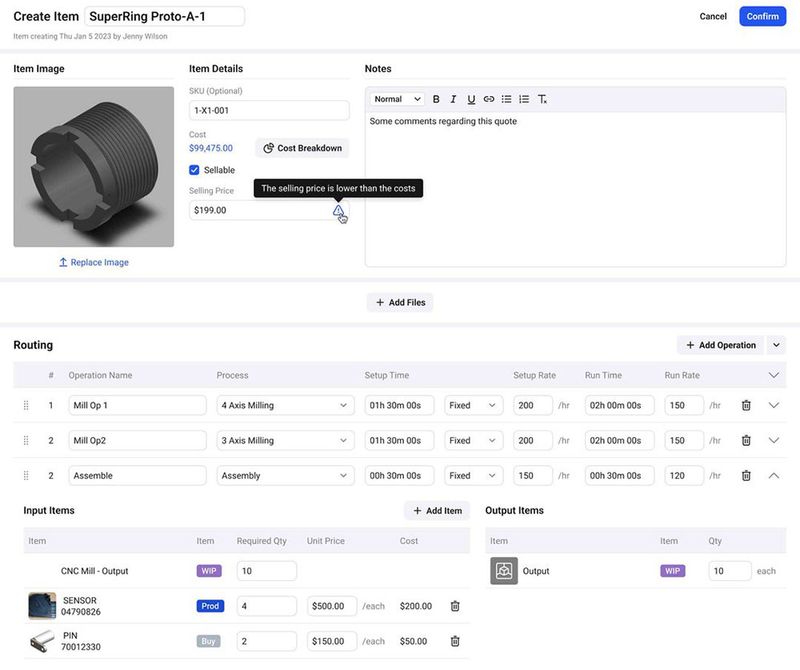
Task: Apply bold formatting in the Notes editor
Action: [x=436, y=98]
